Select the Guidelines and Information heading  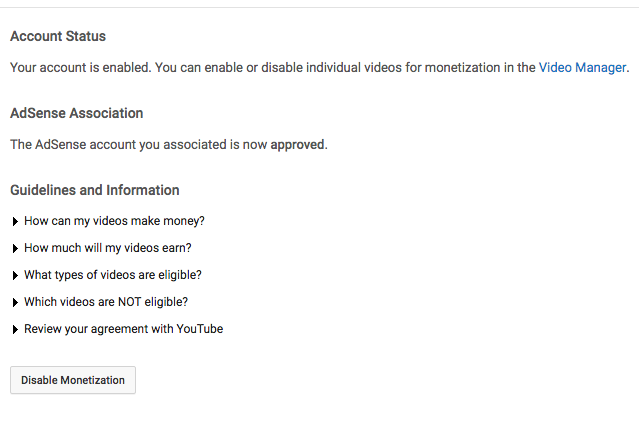pyautogui.click(x=95, y=190)
